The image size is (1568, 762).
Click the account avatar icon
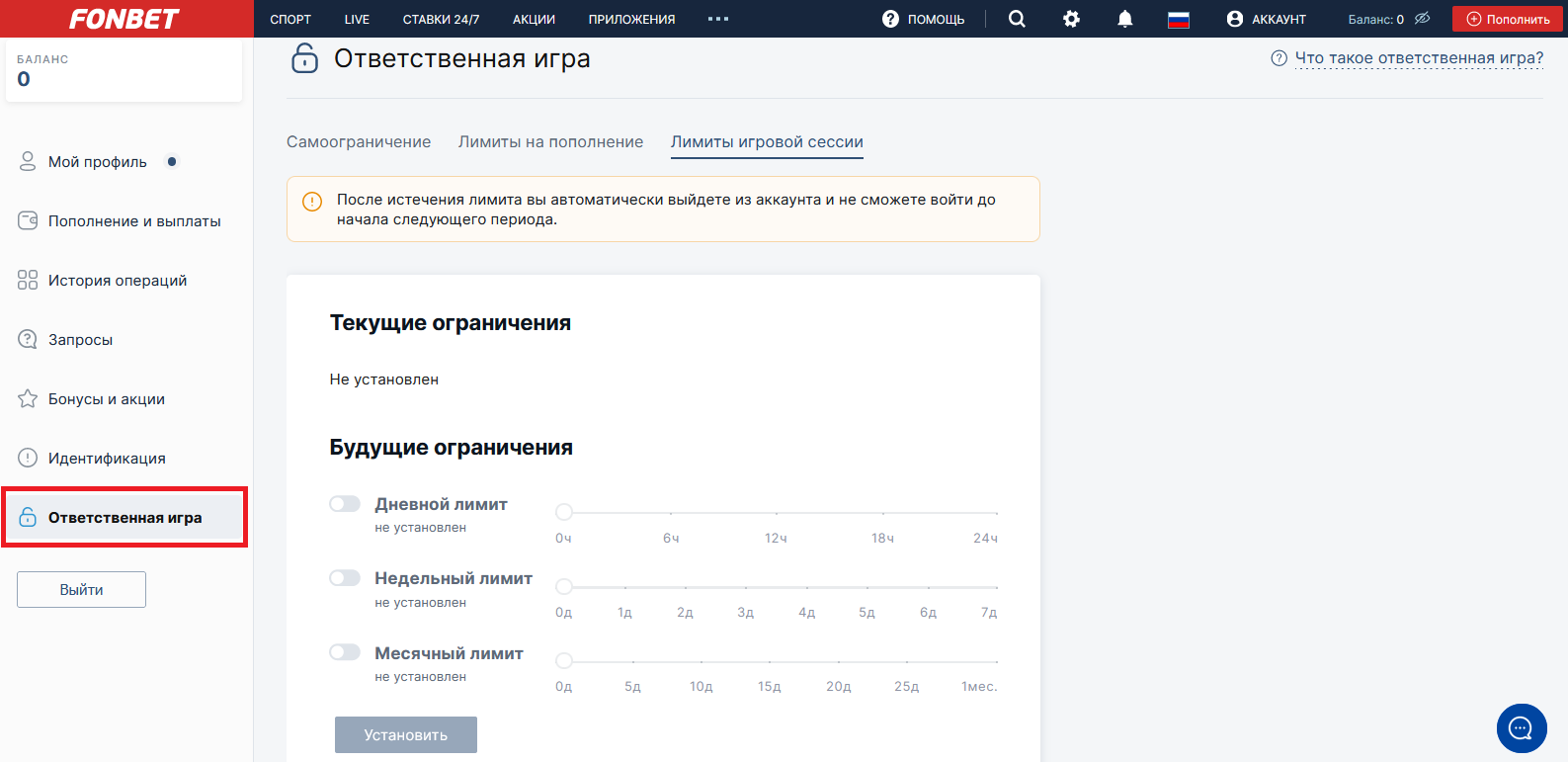(1234, 19)
